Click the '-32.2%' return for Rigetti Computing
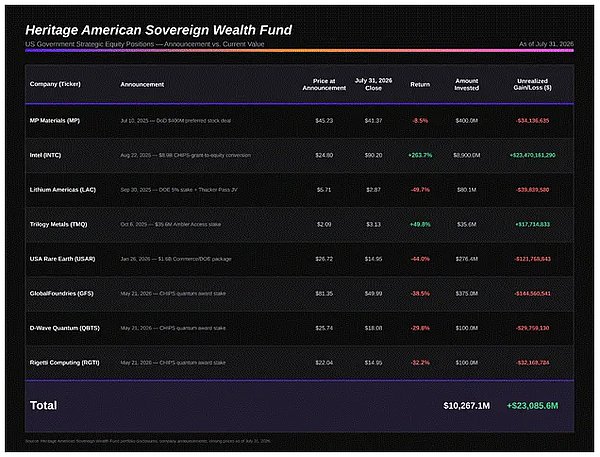The height and width of the screenshot is (457, 600). click(x=420, y=362)
